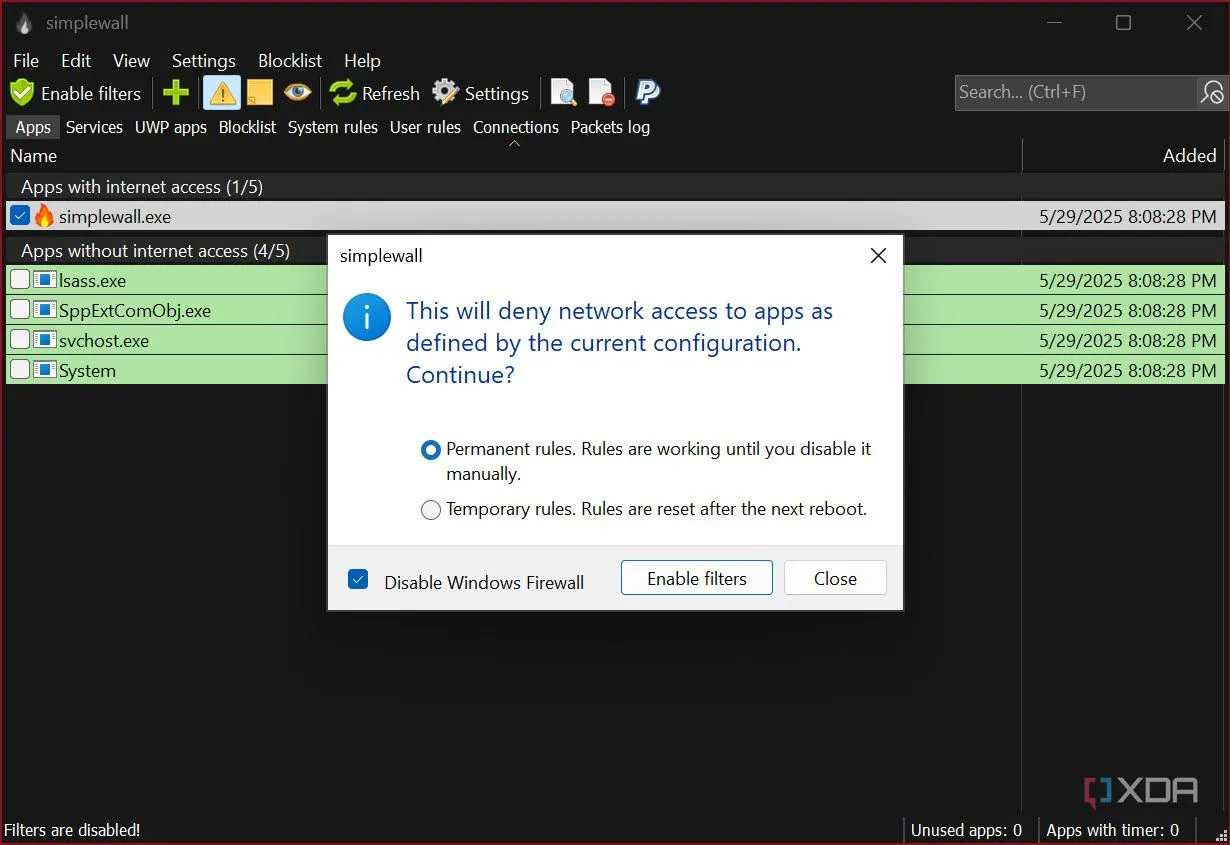Screen dimensions: 1230x845
Task: Check the SppExtComObj.exe checkbox
Action: click(x=20, y=310)
